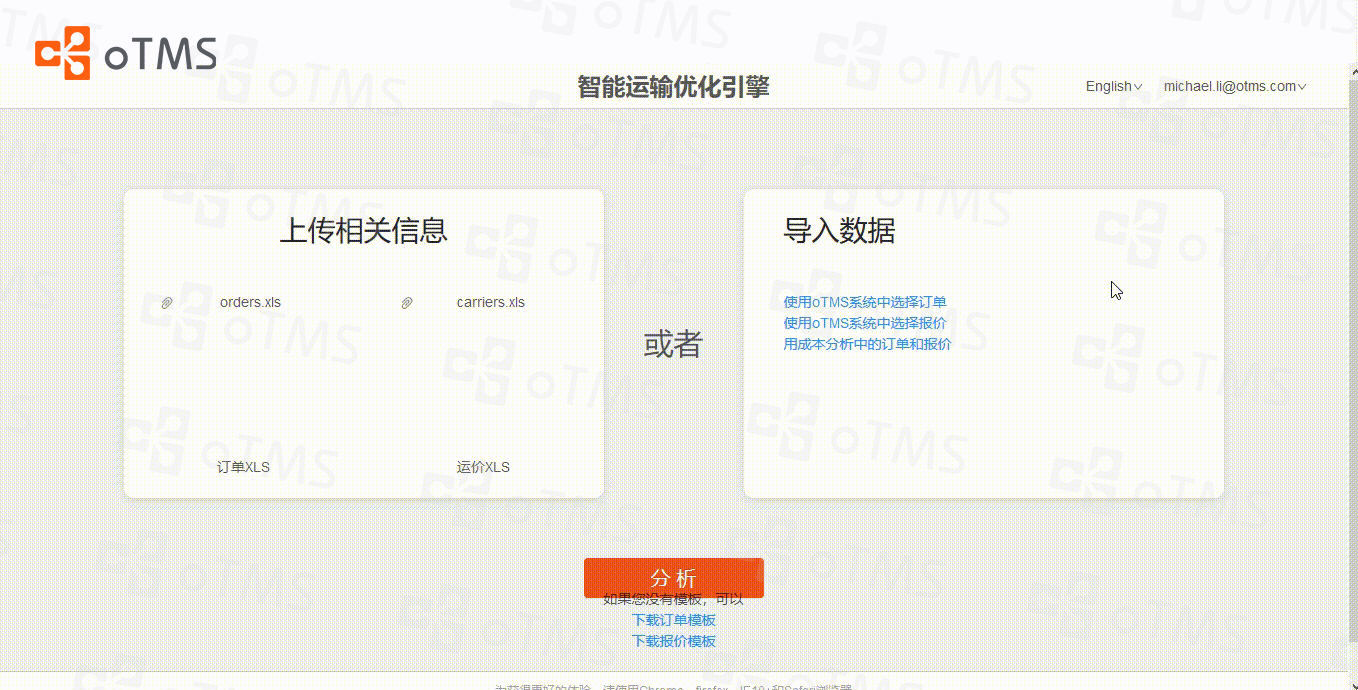Select the orders.xls uploaded file name
Image resolution: width=1358 pixels, height=690 pixels.
click(x=250, y=302)
